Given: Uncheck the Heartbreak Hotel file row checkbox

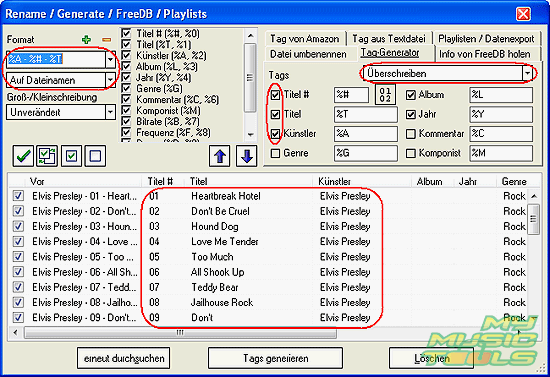Looking at the screenshot, I should pyautogui.click(x=18, y=196).
